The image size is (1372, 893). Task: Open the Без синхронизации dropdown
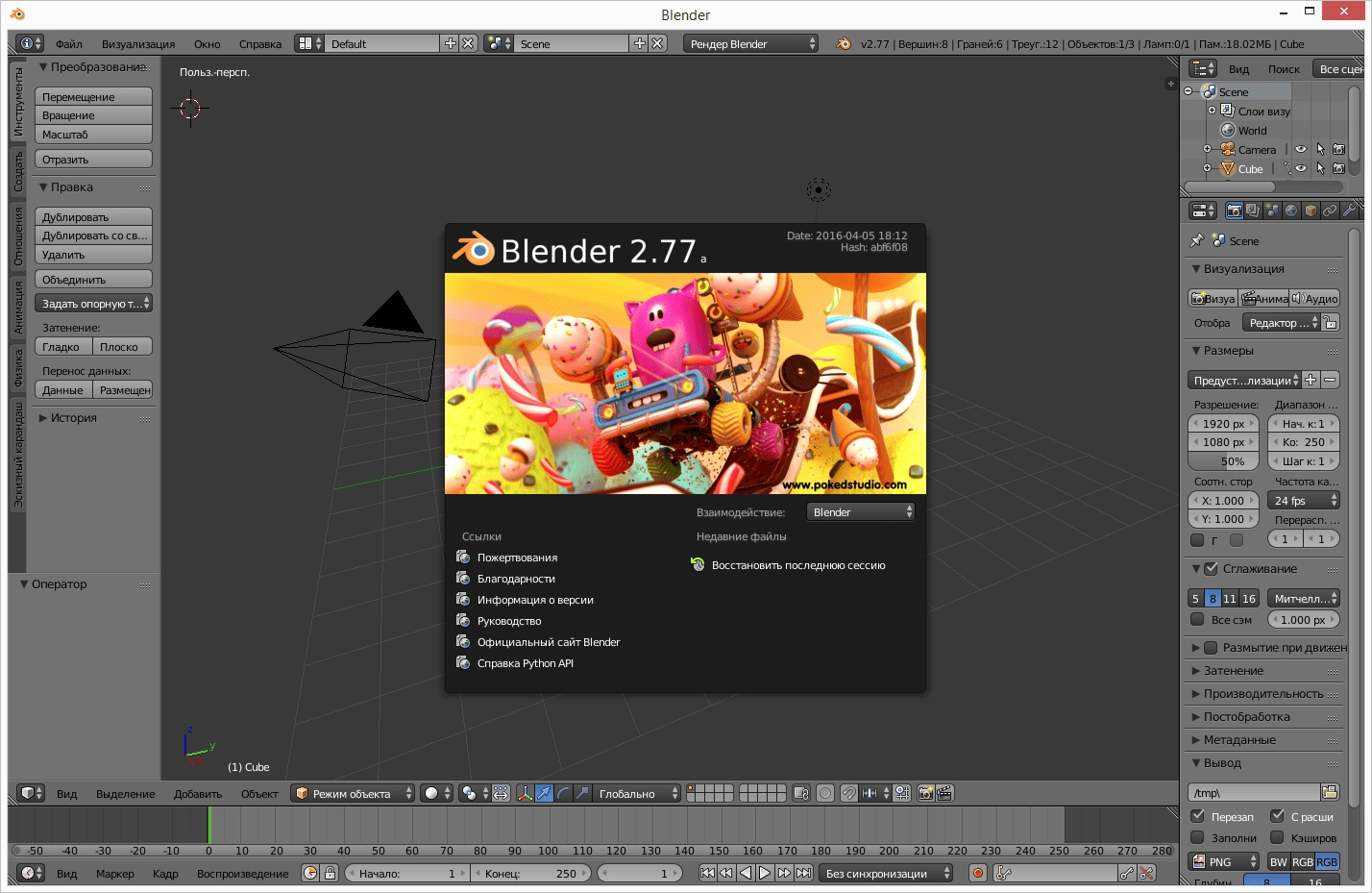click(886, 873)
